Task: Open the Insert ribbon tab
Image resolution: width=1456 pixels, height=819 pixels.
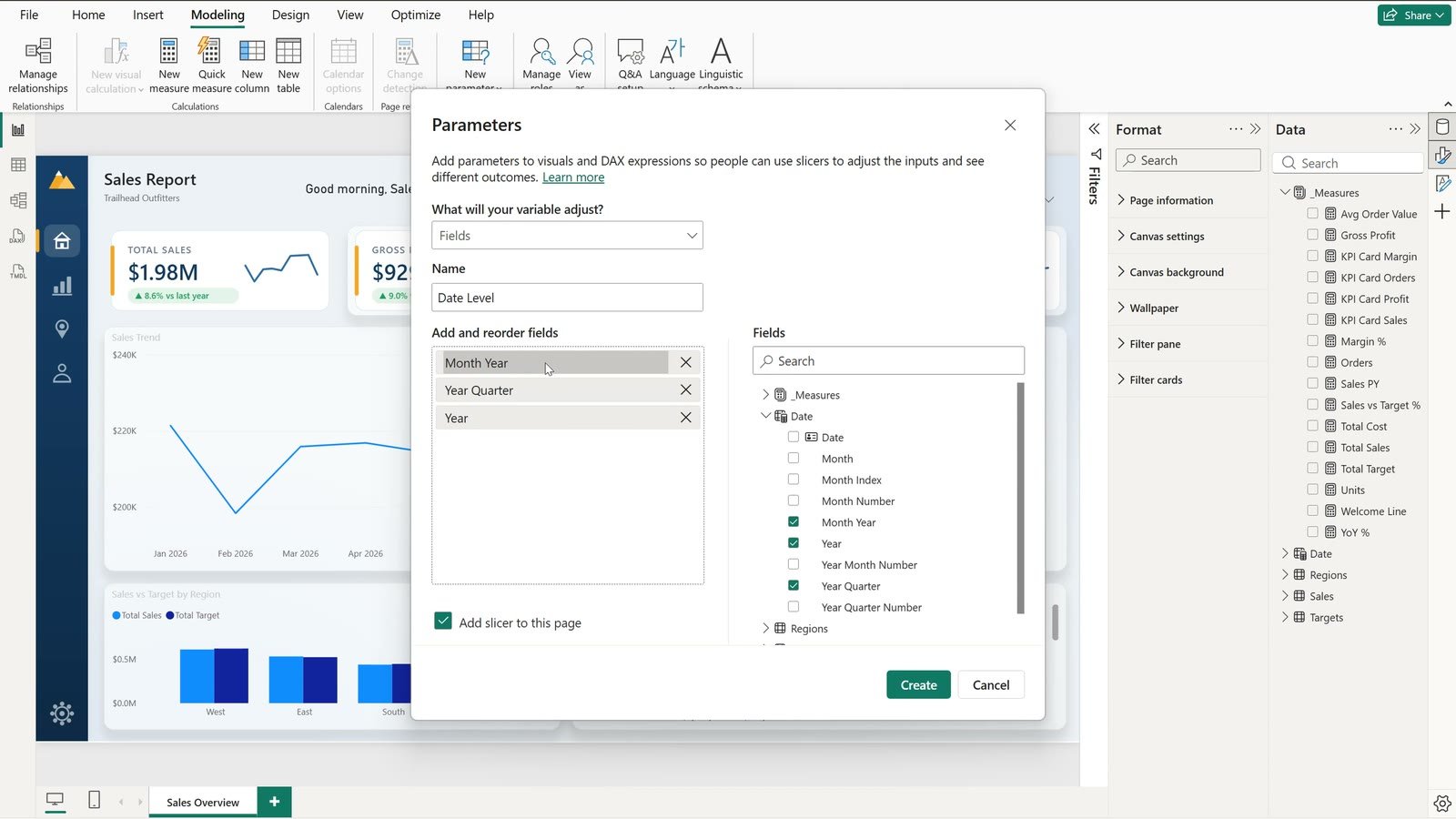Action: [x=148, y=15]
